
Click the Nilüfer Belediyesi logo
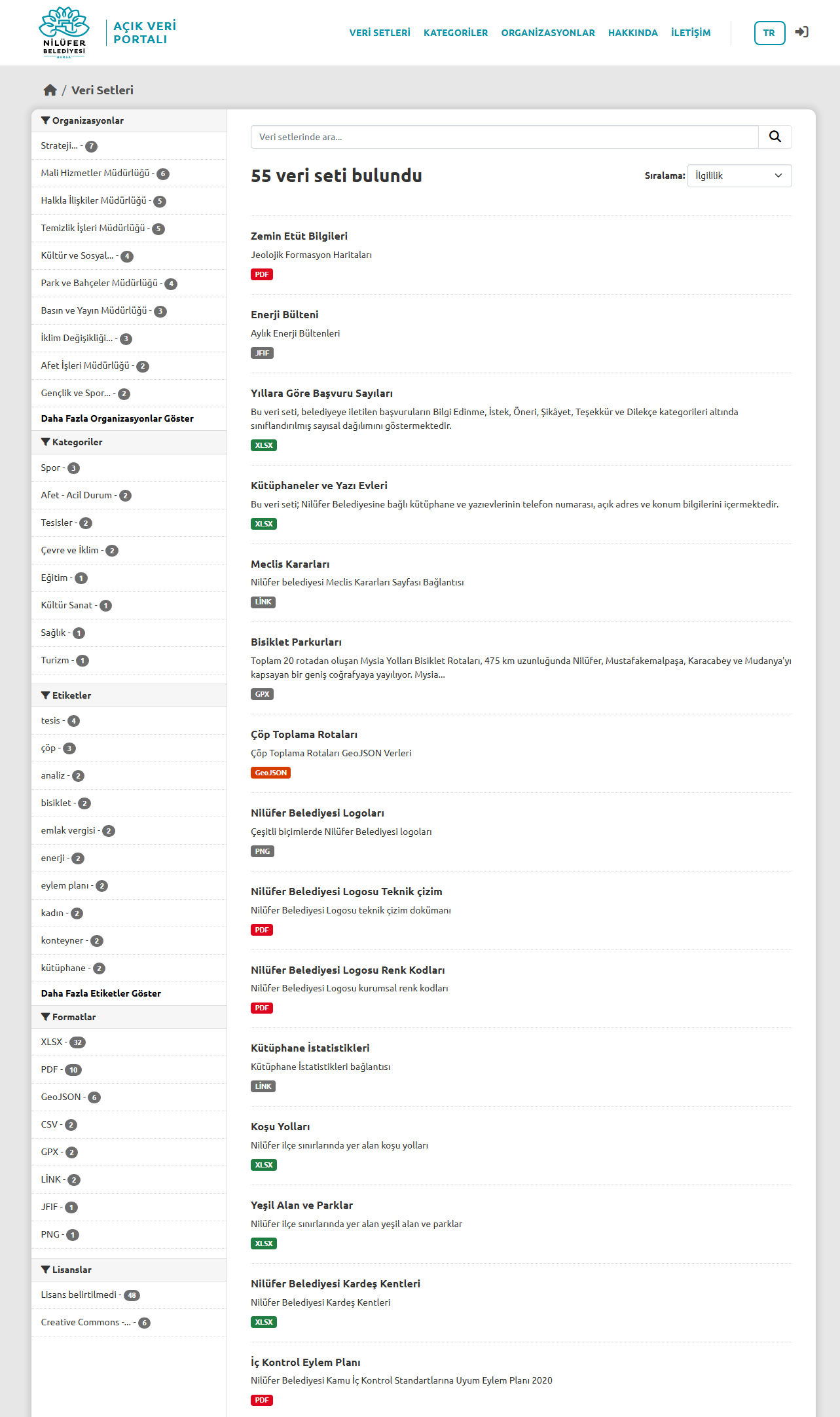click(64, 33)
